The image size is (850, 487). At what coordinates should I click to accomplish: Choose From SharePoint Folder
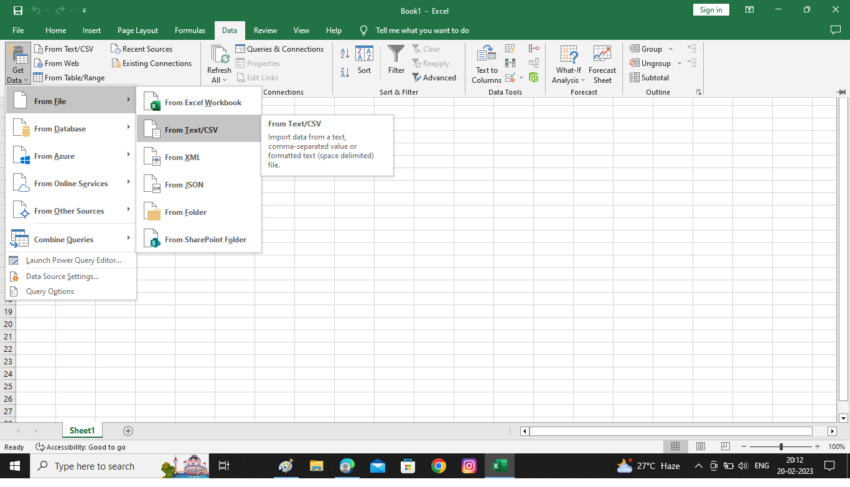199,239
